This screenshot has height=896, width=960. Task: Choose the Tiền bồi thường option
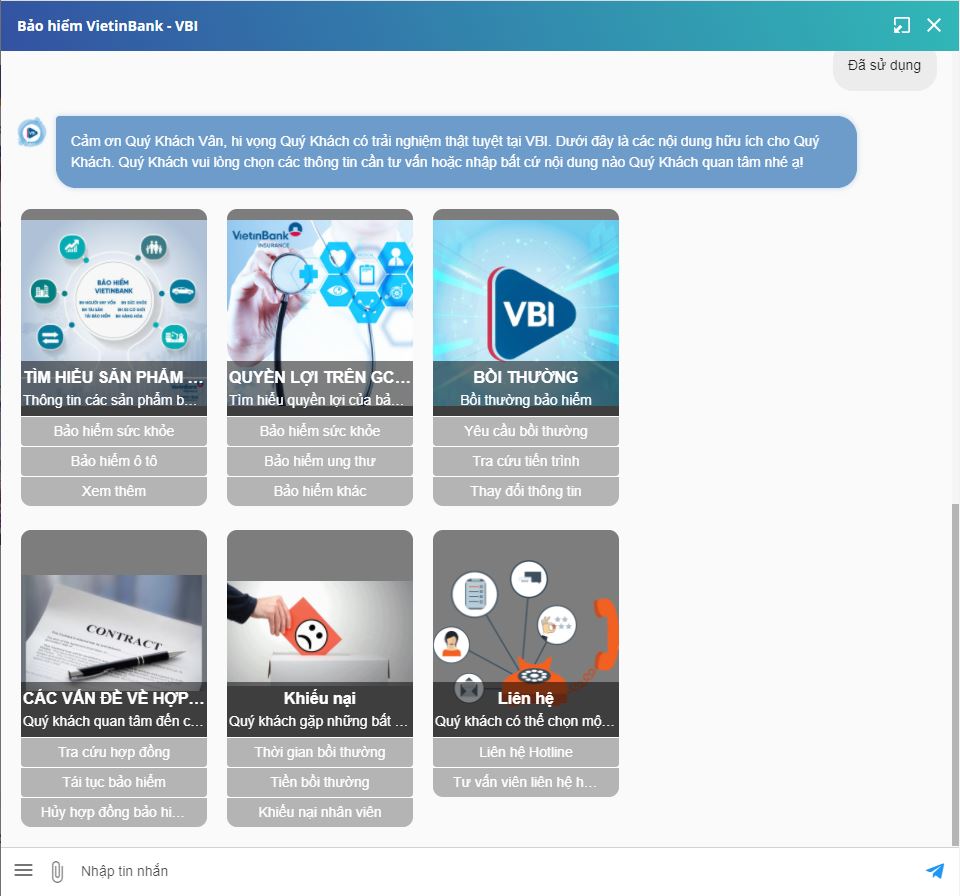point(320,782)
